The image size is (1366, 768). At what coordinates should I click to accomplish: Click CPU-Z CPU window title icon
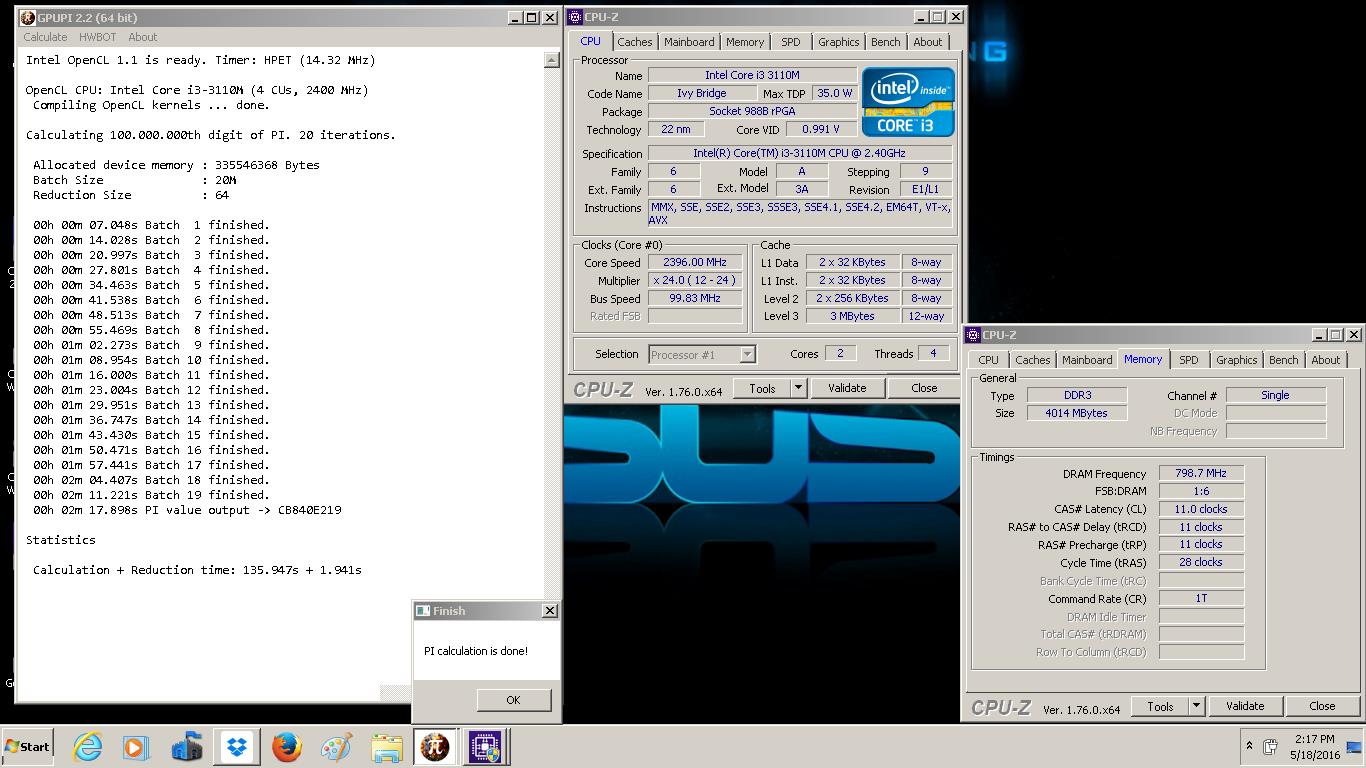[x=575, y=16]
